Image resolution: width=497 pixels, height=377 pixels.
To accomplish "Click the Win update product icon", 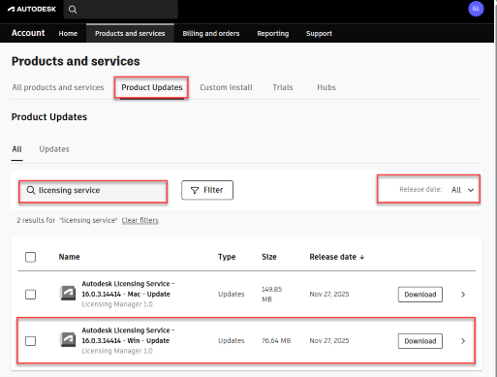I will pos(68,340).
